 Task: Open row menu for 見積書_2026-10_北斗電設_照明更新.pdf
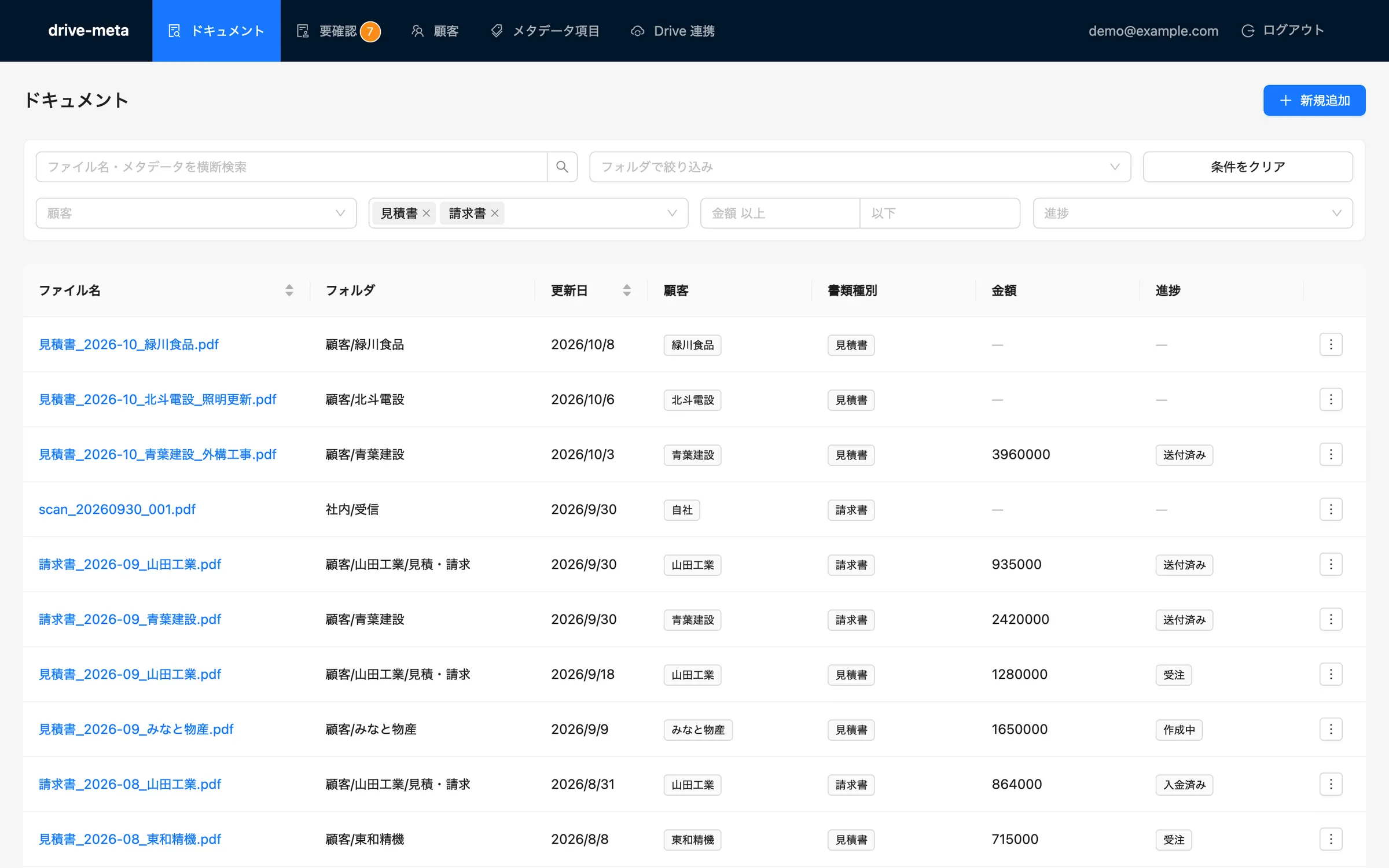coord(1331,399)
